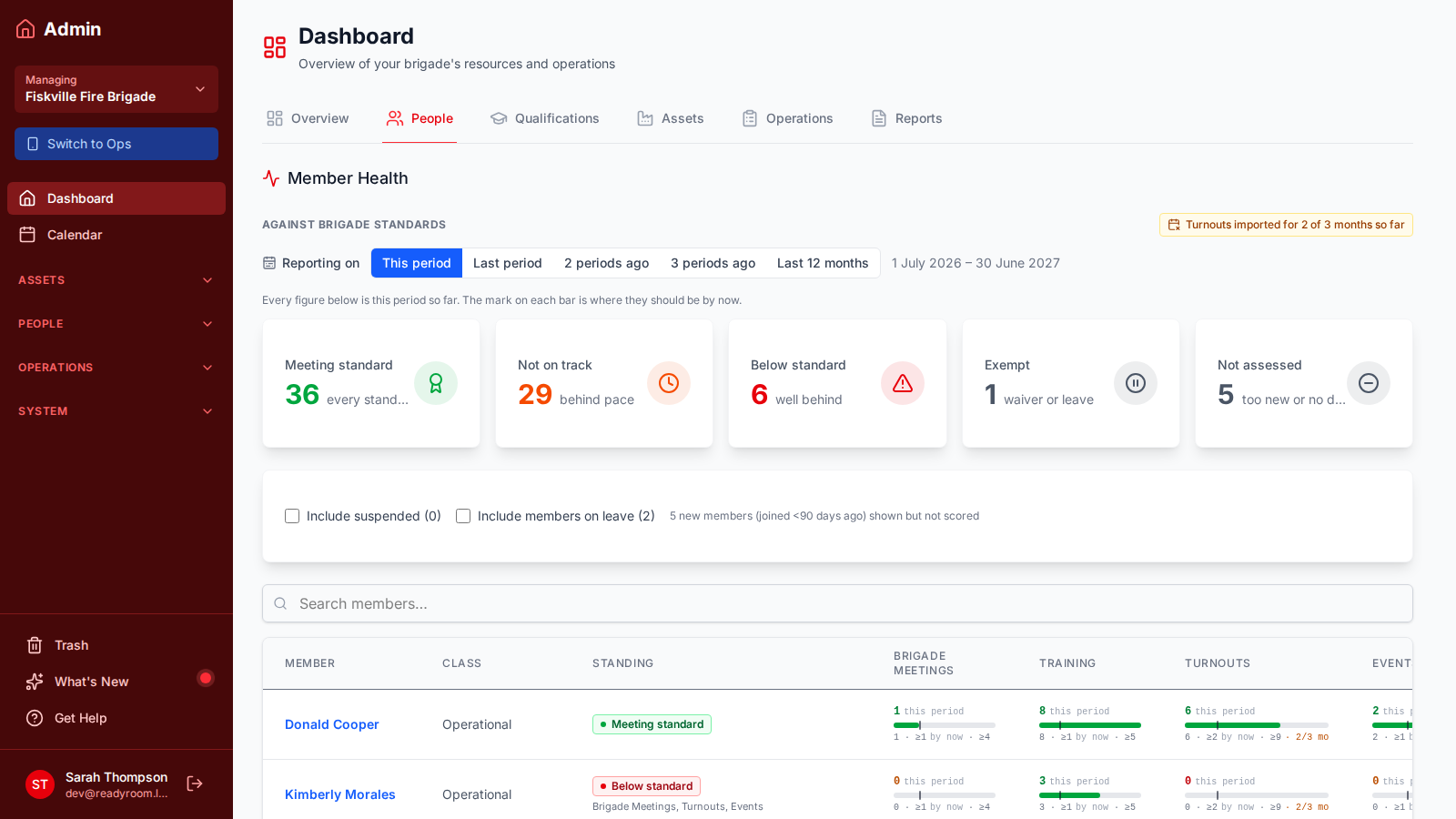The height and width of the screenshot is (819, 1456).
Task: Open Kimberly Morales member link
Action: pos(340,794)
